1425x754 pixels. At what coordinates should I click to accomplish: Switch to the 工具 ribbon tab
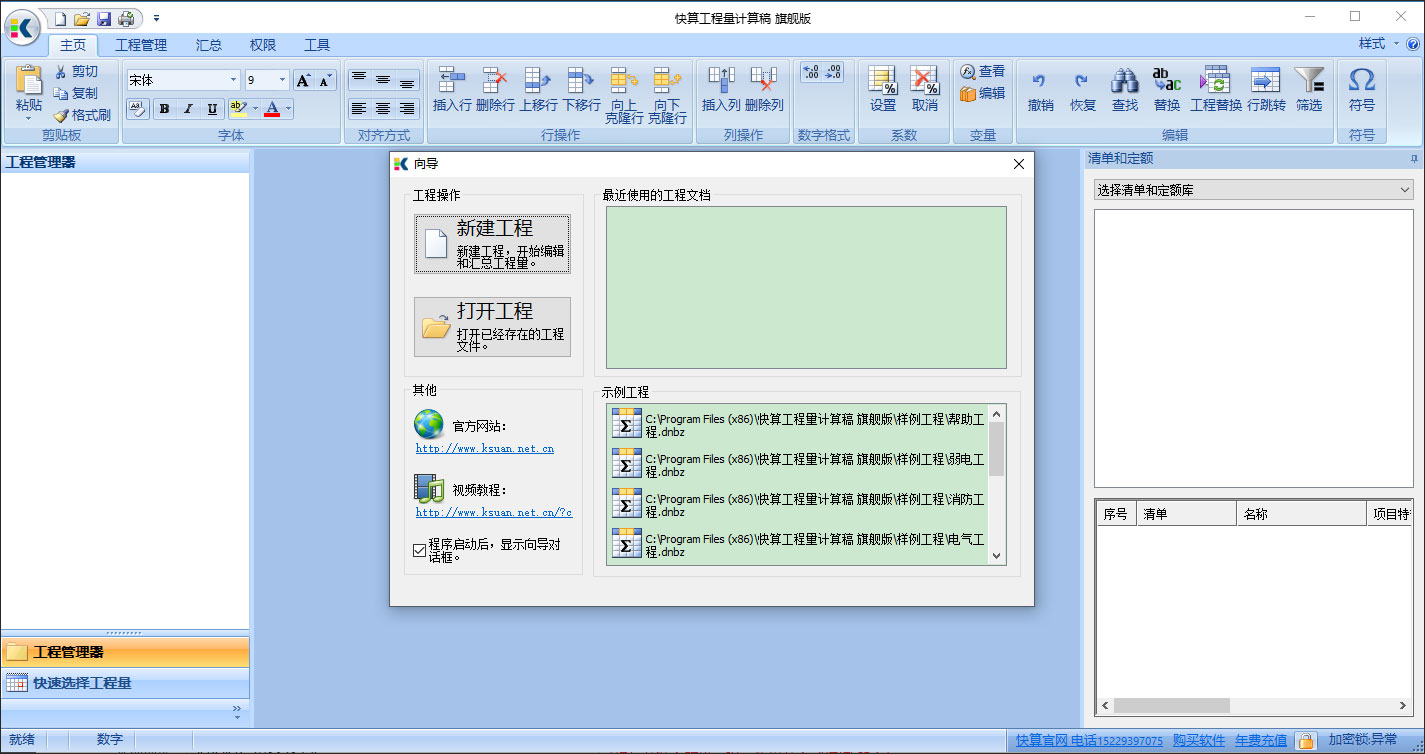(x=317, y=45)
